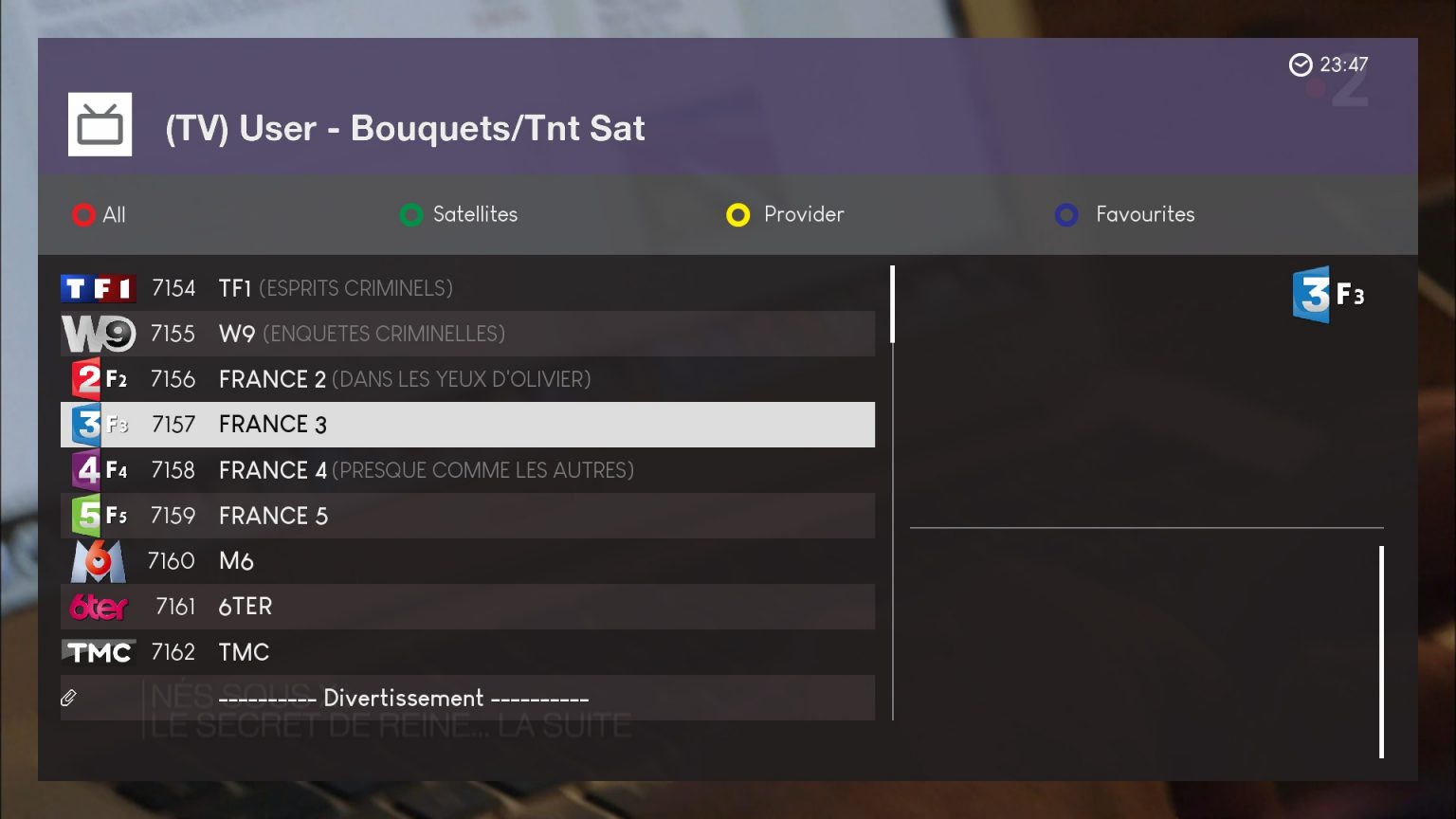1456x819 pixels.
Task: Click the TV icon in header
Action: point(100,124)
